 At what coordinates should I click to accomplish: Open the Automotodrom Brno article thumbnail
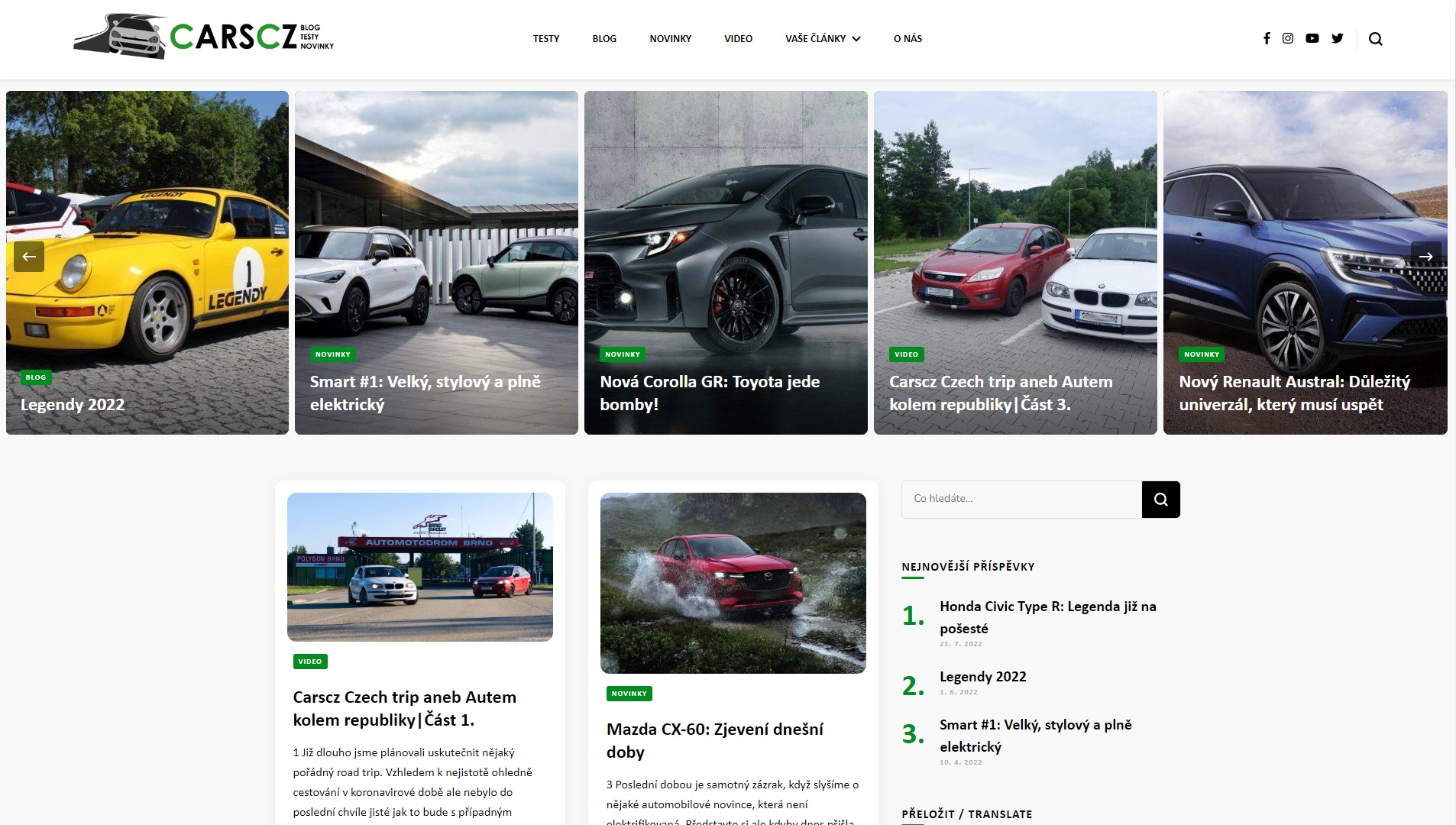pos(420,567)
